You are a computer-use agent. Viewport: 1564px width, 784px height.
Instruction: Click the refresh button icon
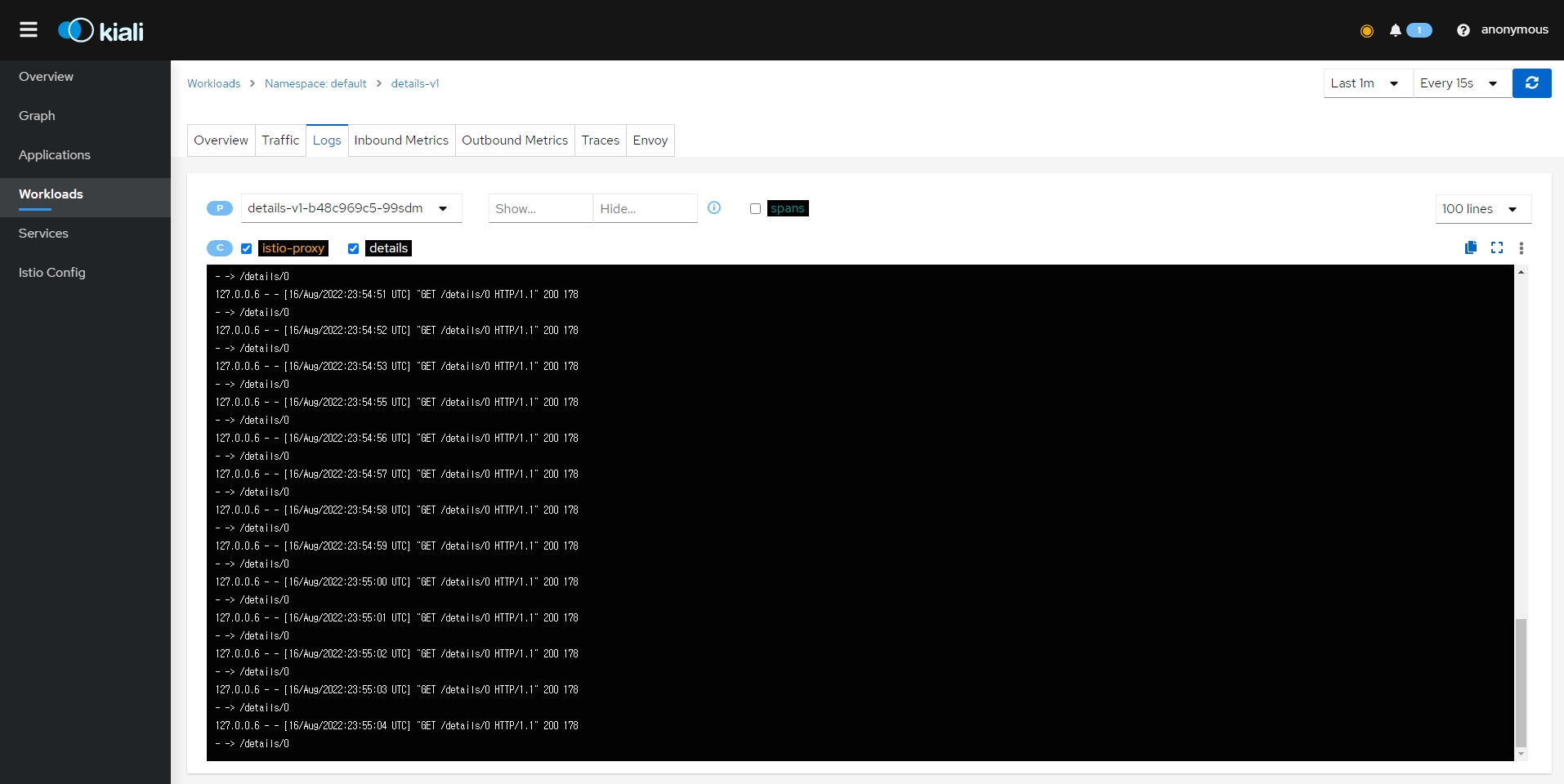click(1531, 83)
